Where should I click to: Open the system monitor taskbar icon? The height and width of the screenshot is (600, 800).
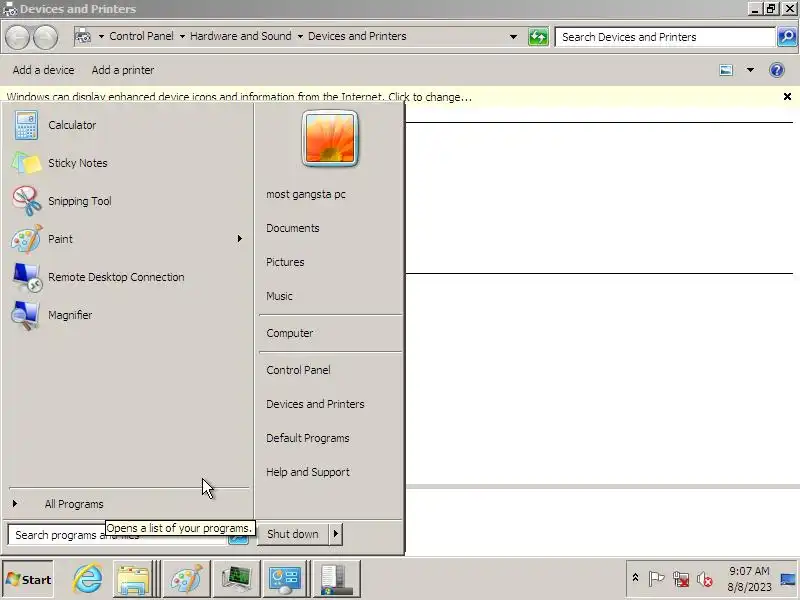coord(237,579)
